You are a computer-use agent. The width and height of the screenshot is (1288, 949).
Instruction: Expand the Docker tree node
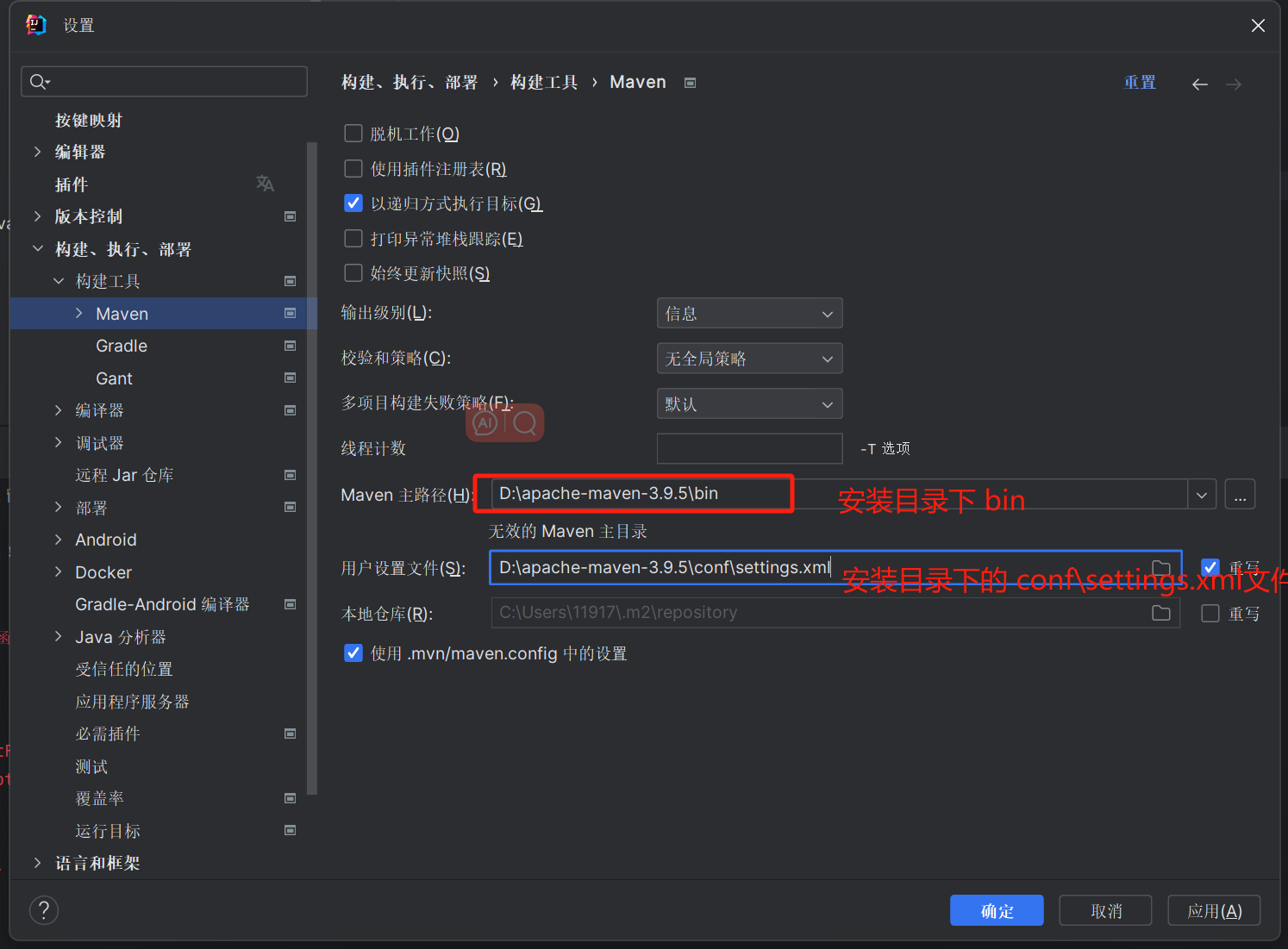pyautogui.click(x=59, y=572)
